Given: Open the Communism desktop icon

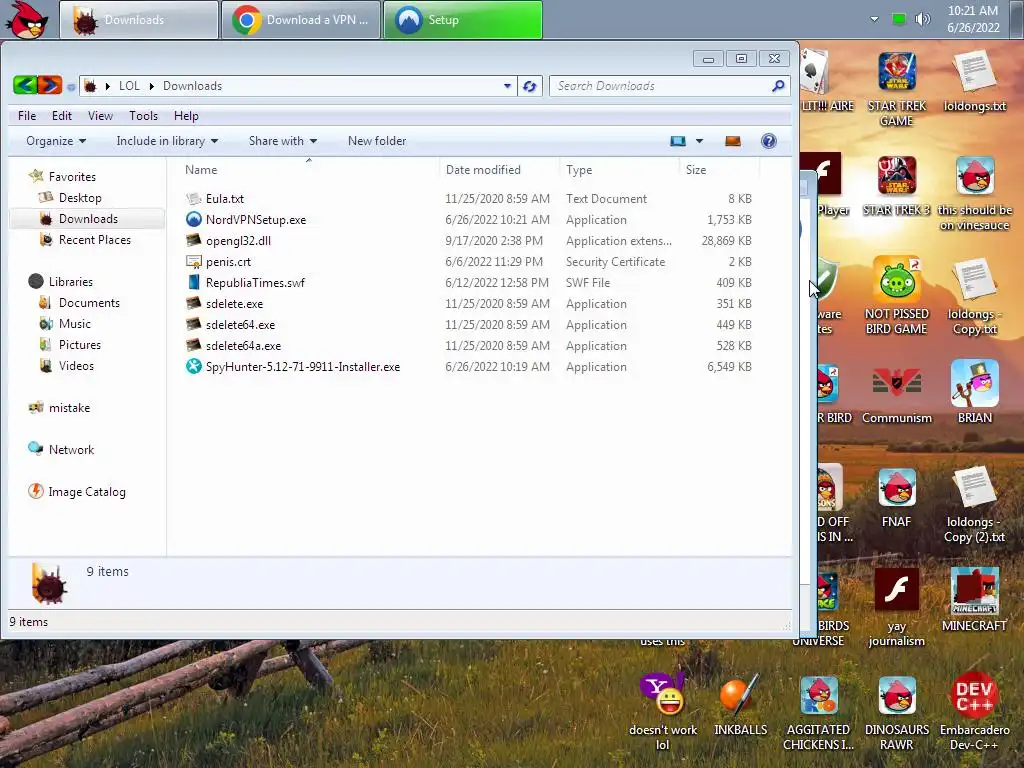Looking at the screenshot, I should 897,383.
